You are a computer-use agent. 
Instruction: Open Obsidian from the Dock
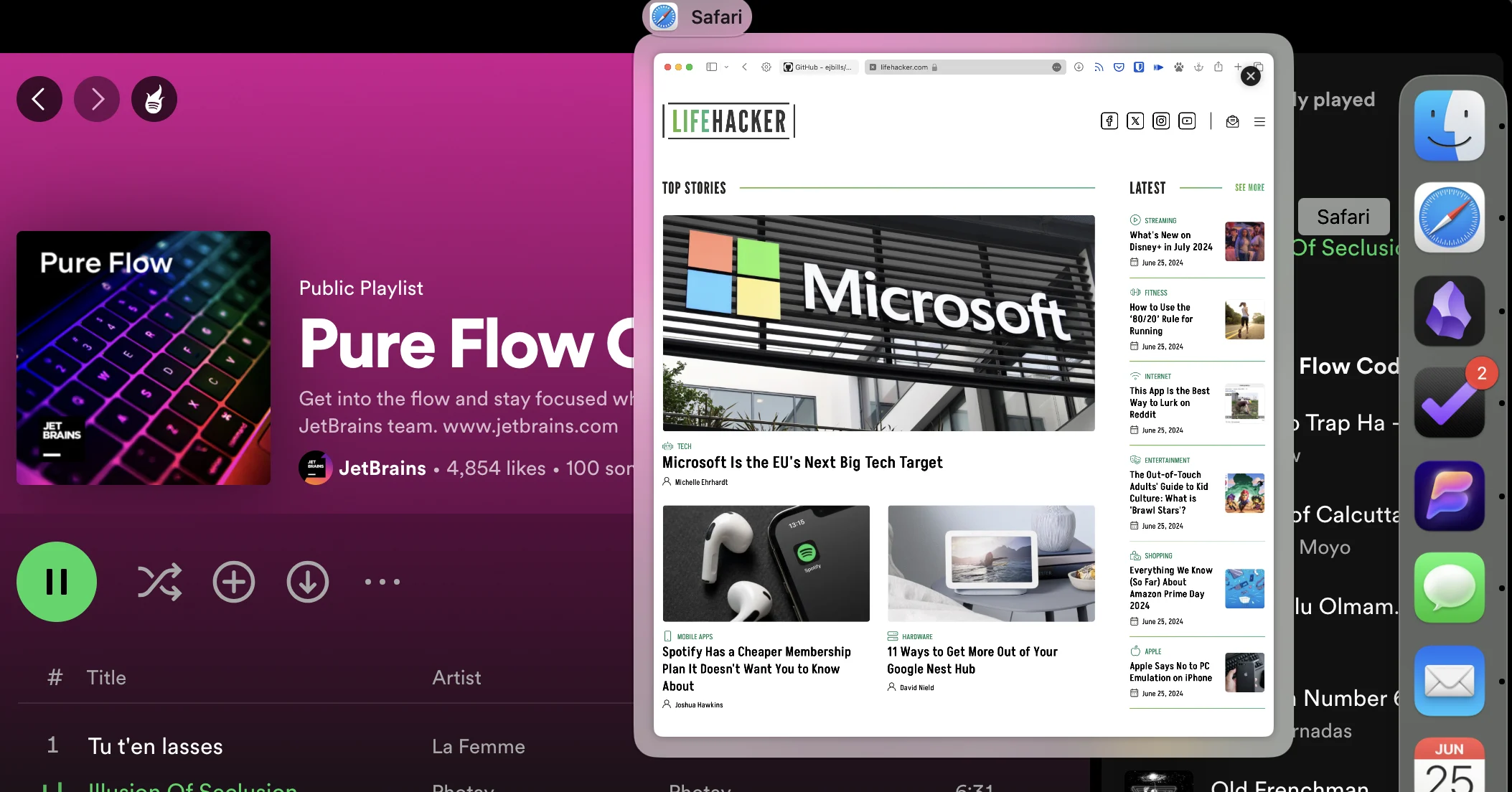(x=1450, y=311)
